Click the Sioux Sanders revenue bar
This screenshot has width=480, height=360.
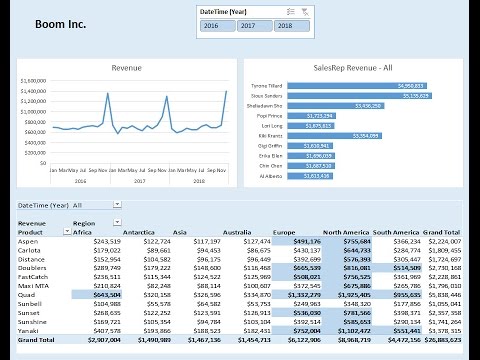[360, 96]
